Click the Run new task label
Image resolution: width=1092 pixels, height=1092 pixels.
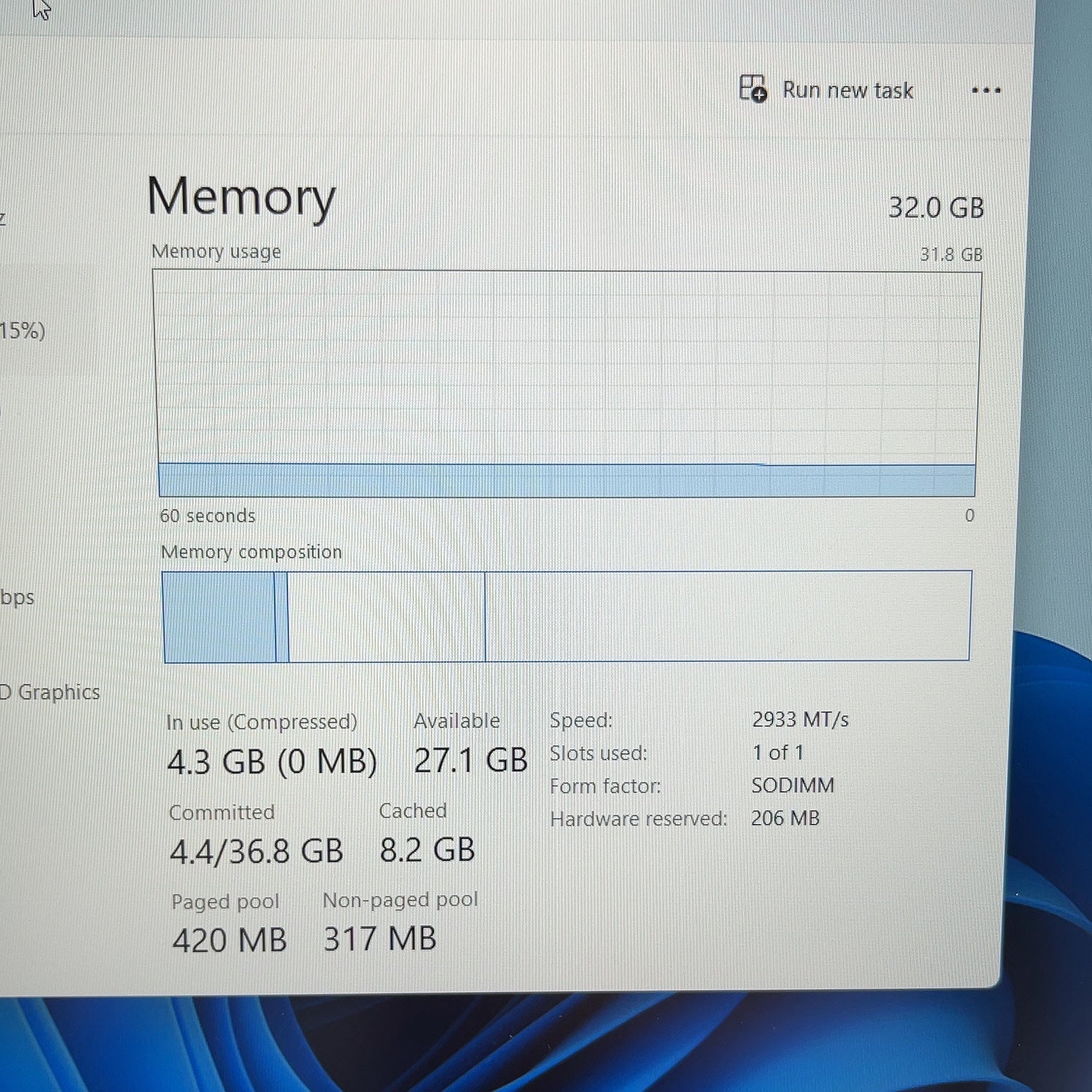click(847, 90)
